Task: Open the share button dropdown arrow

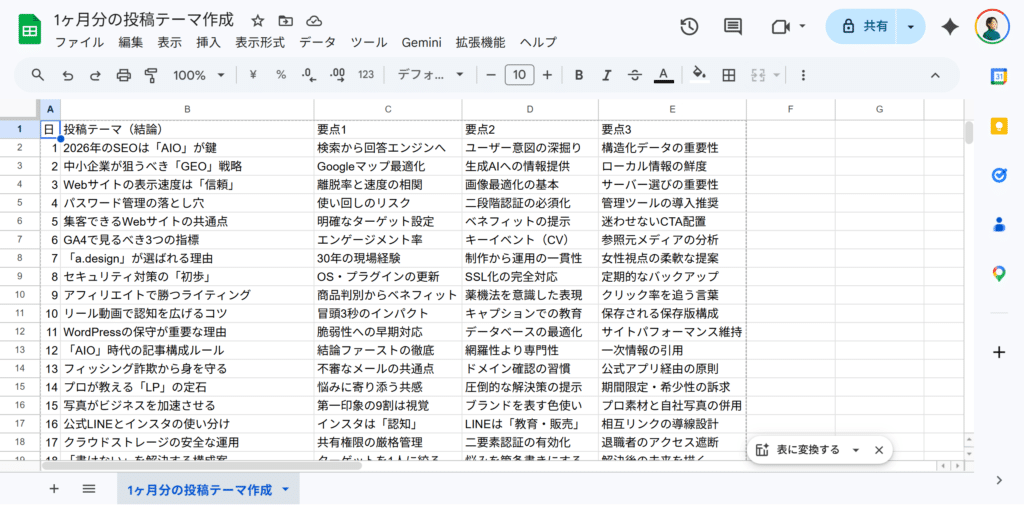Action: (x=910, y=27)
